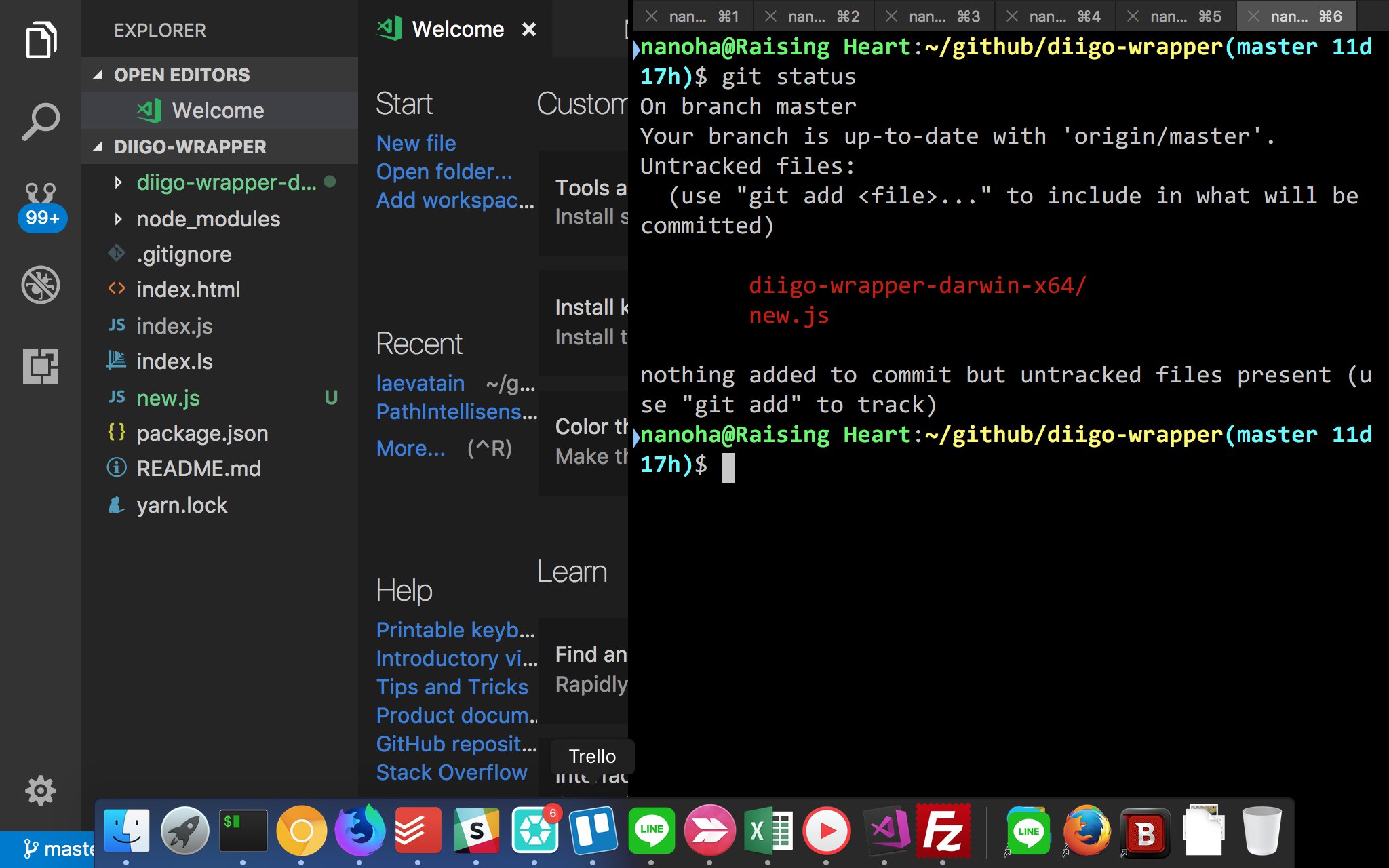This screenshot has width=1389, height=868.
Task: Open Trello from the dock
Action: click(593, 830)
